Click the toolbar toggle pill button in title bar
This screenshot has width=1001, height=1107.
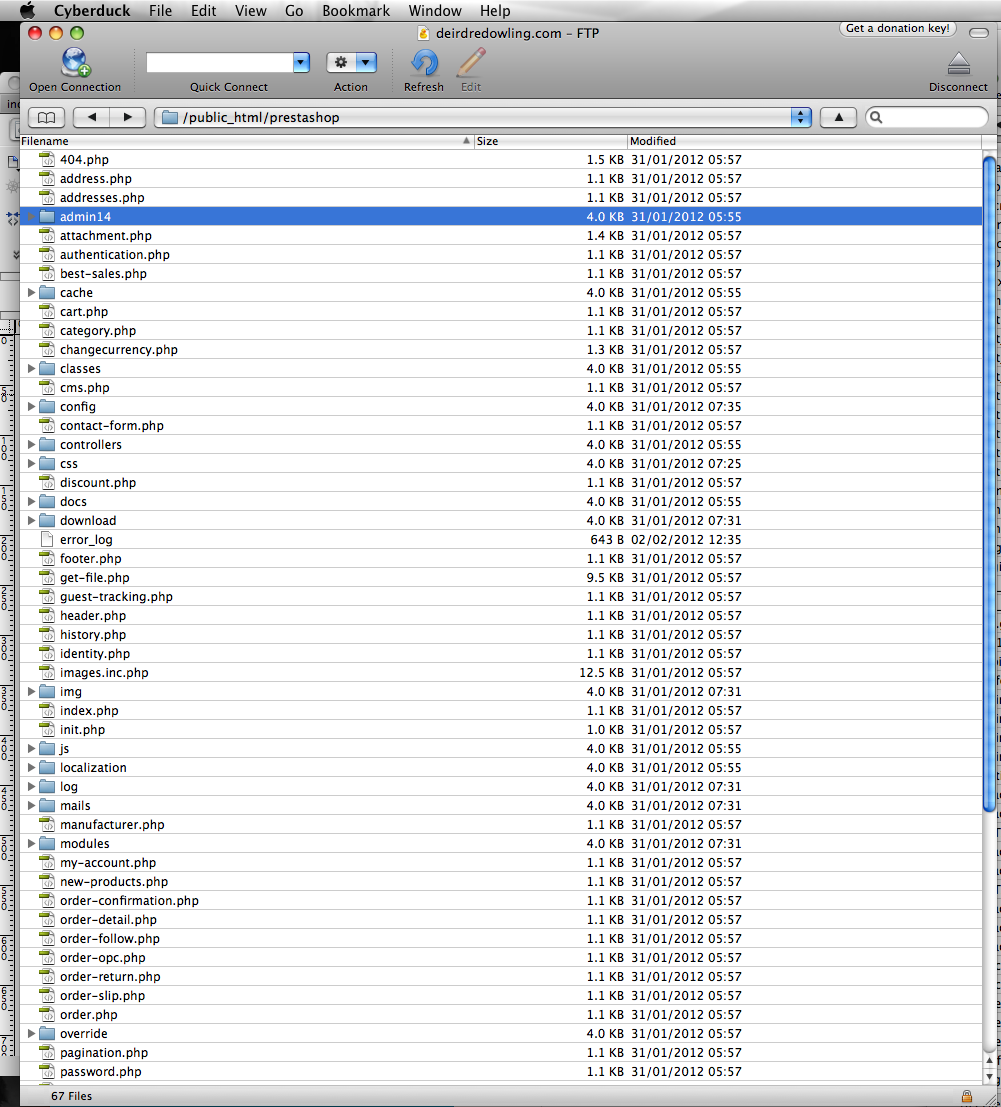coord(979,33)
